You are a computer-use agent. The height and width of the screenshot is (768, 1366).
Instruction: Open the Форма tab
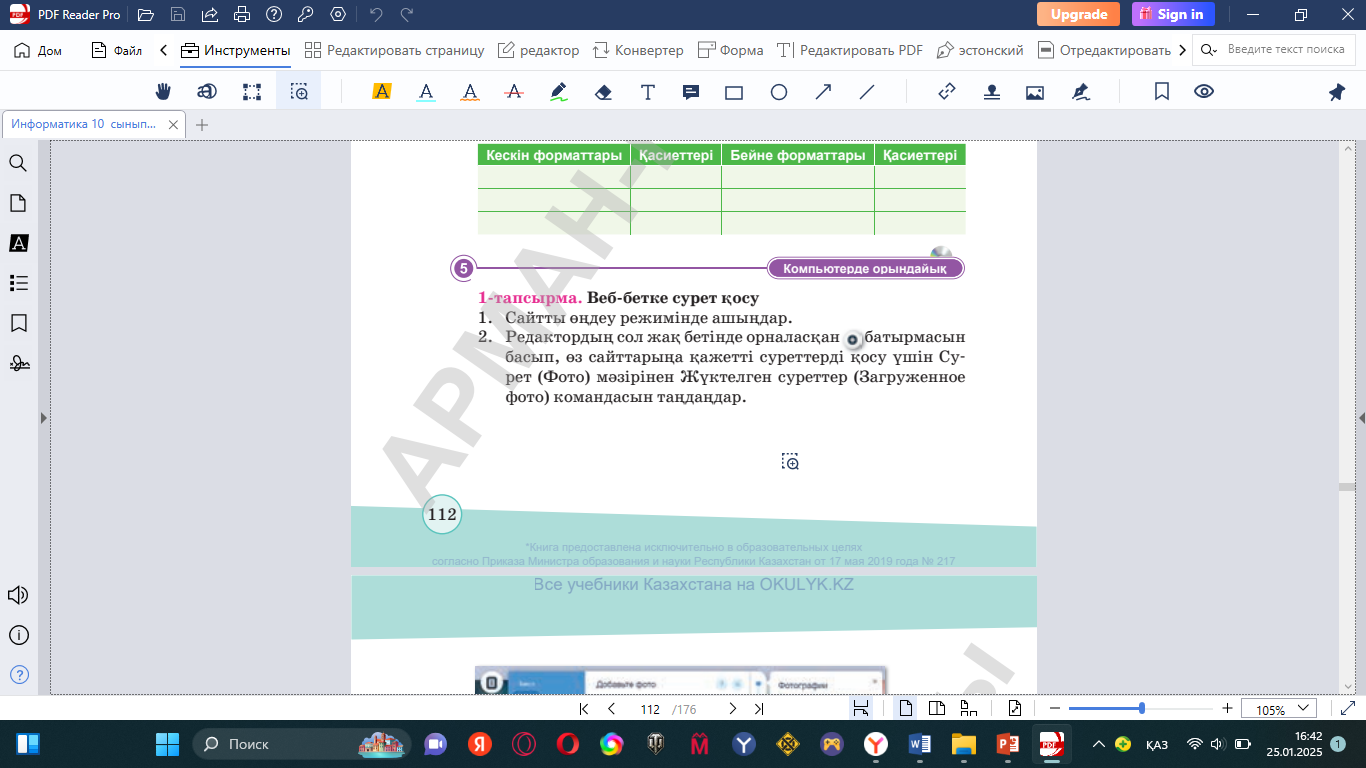(x=730, y=50)
